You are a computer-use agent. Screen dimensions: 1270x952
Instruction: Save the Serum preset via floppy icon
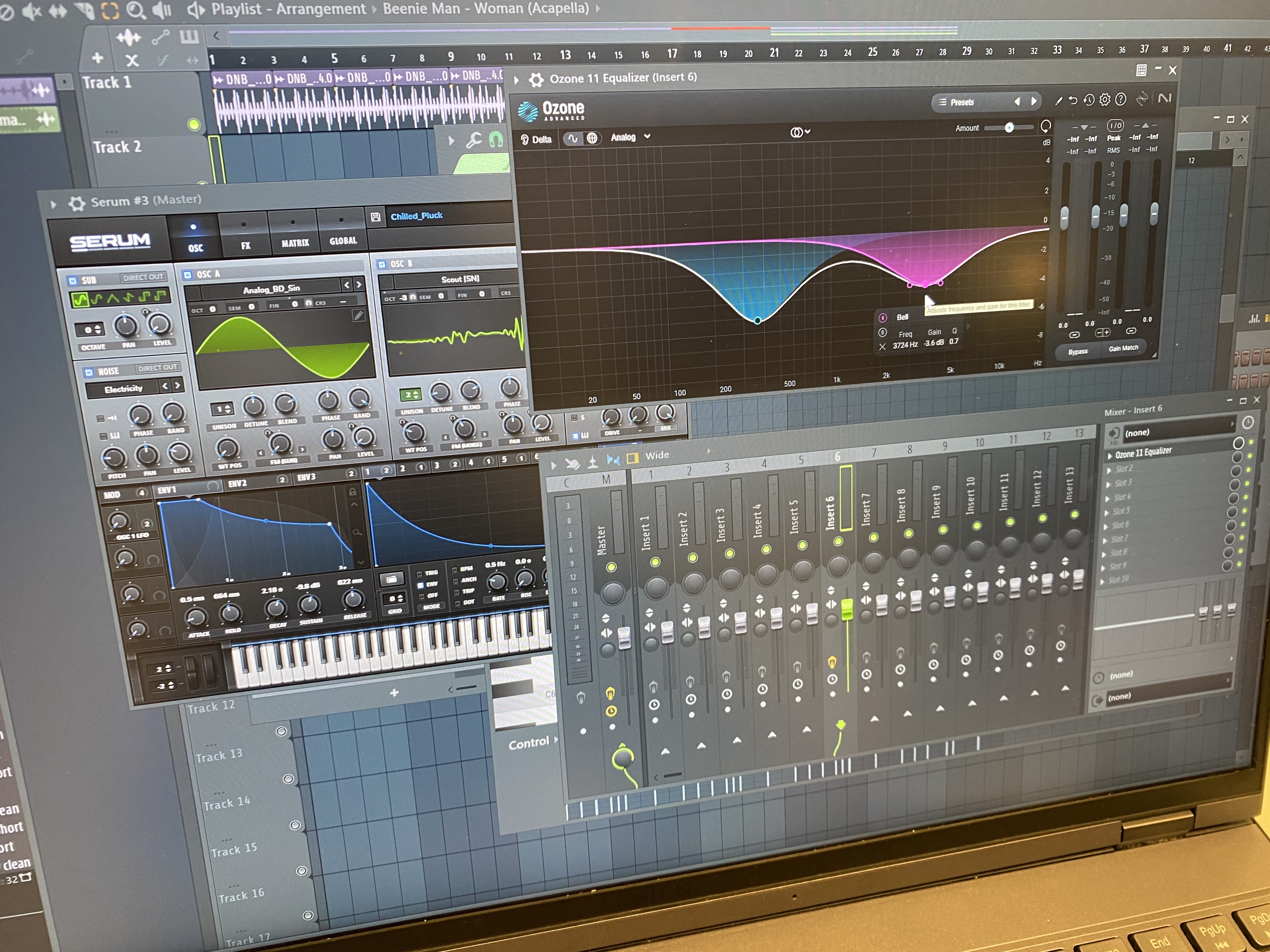tap(375, 217)
